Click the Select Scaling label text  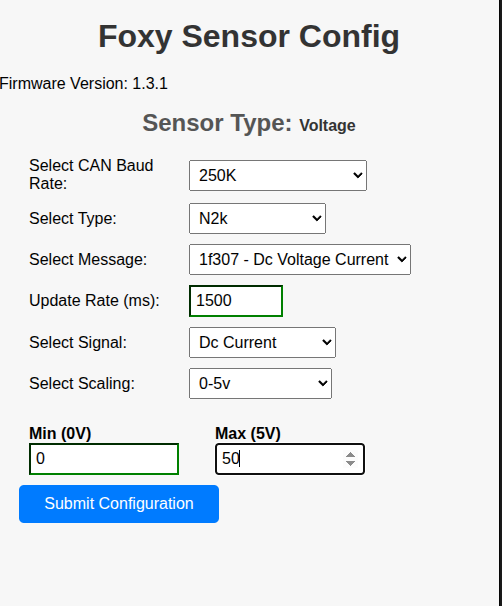pos(82,383)
